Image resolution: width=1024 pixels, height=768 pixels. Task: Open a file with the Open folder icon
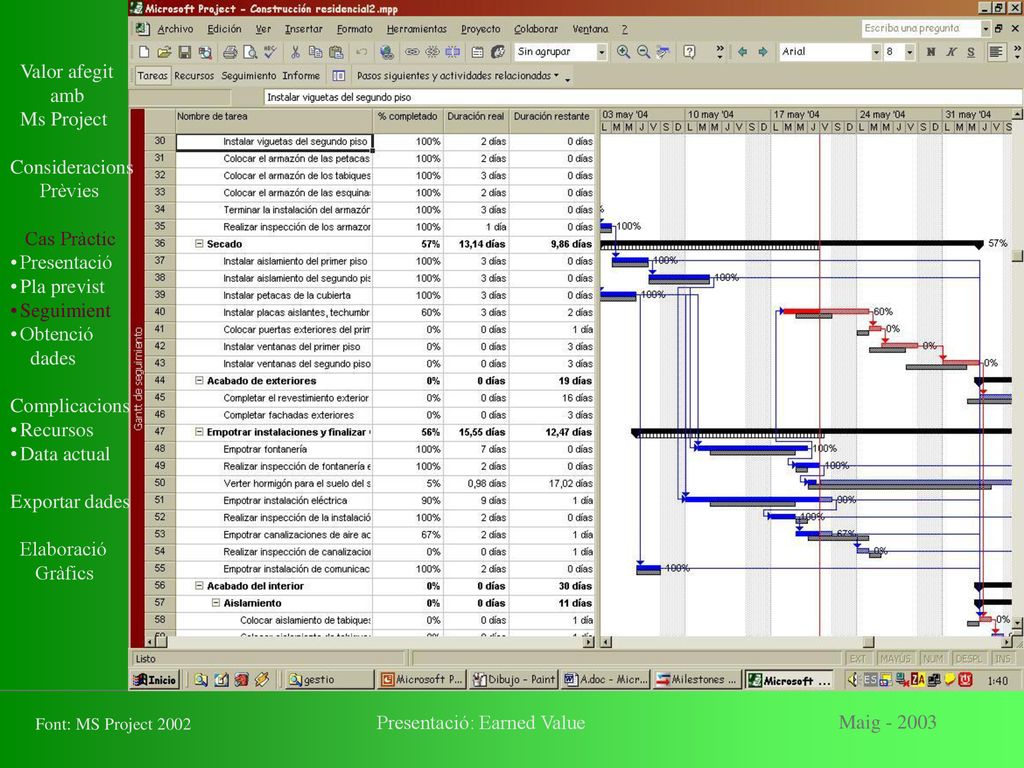pos(164,52)
